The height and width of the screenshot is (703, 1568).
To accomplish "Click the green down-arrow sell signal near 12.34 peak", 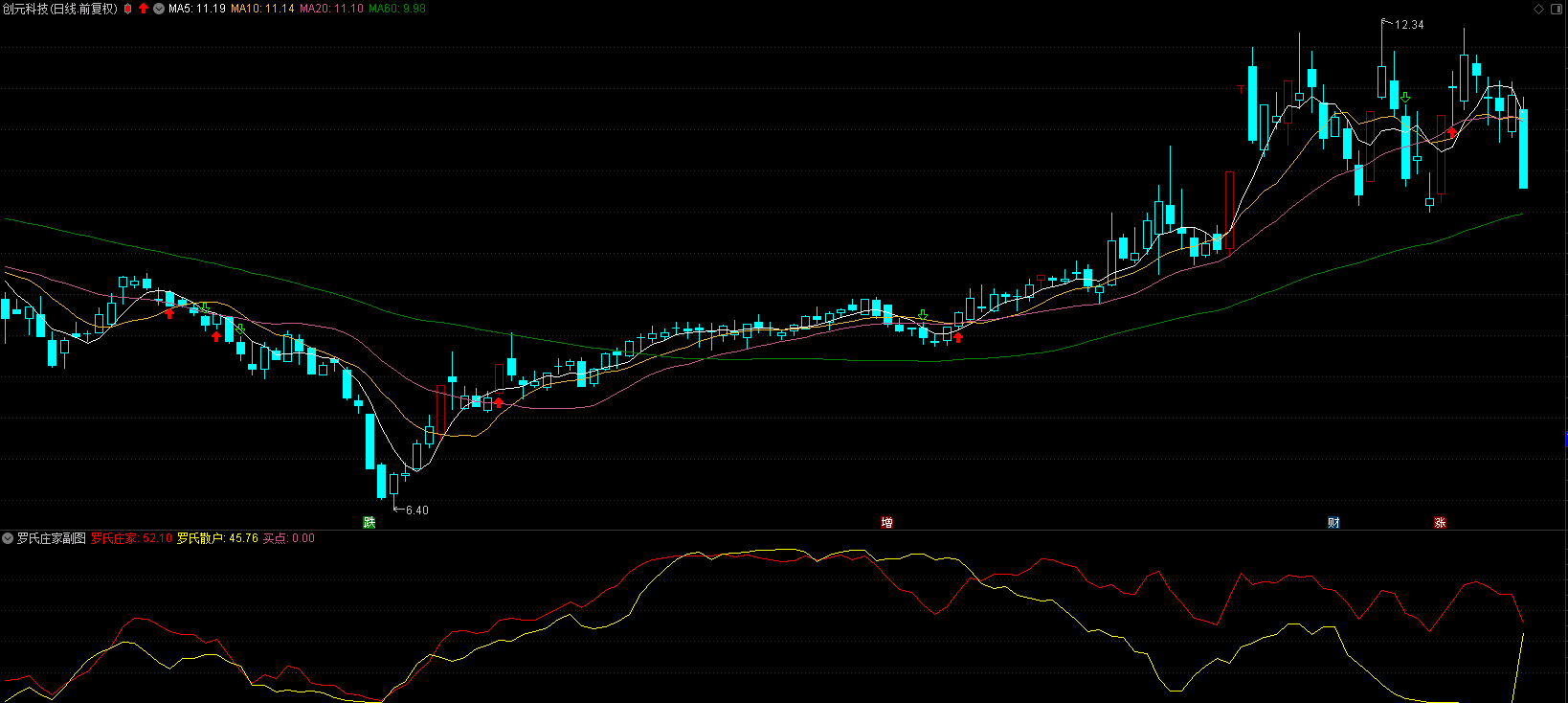I will tap(1405, 98).
